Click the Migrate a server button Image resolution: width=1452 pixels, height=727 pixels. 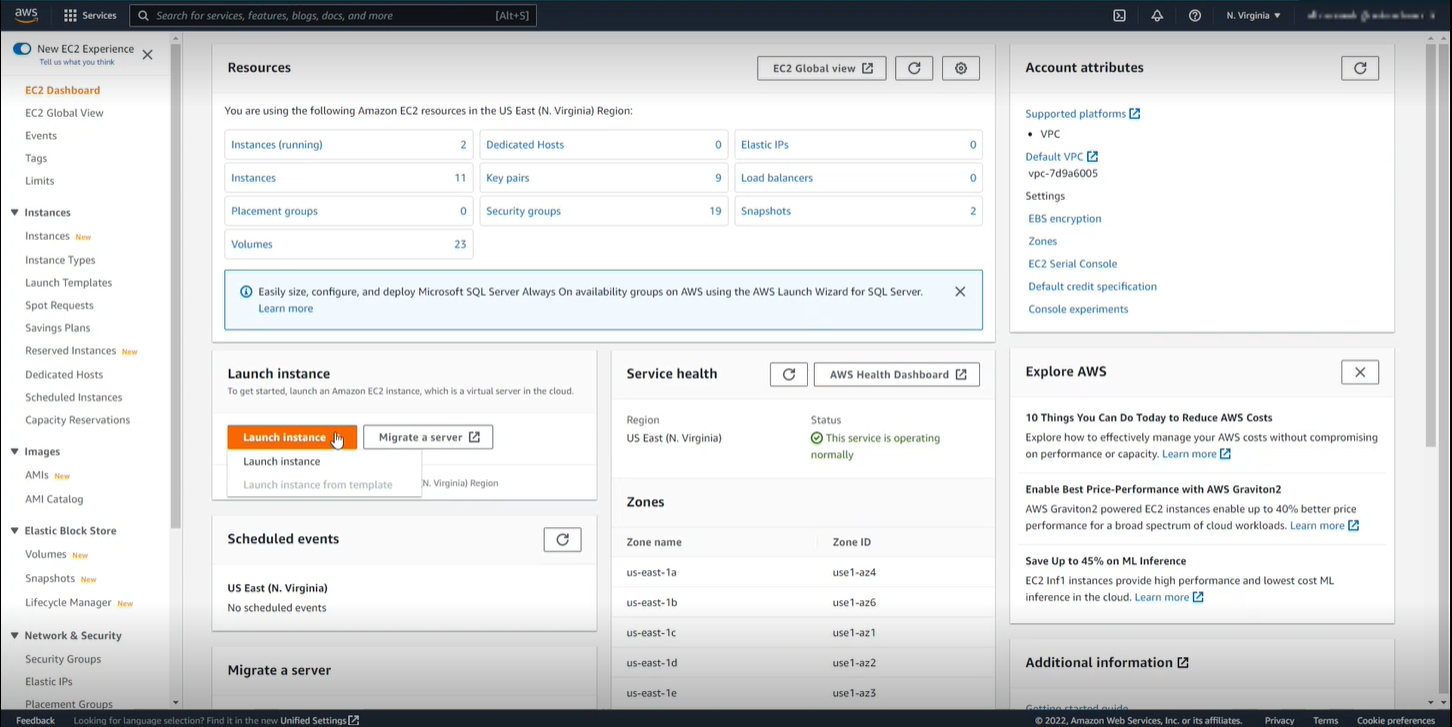428,437
